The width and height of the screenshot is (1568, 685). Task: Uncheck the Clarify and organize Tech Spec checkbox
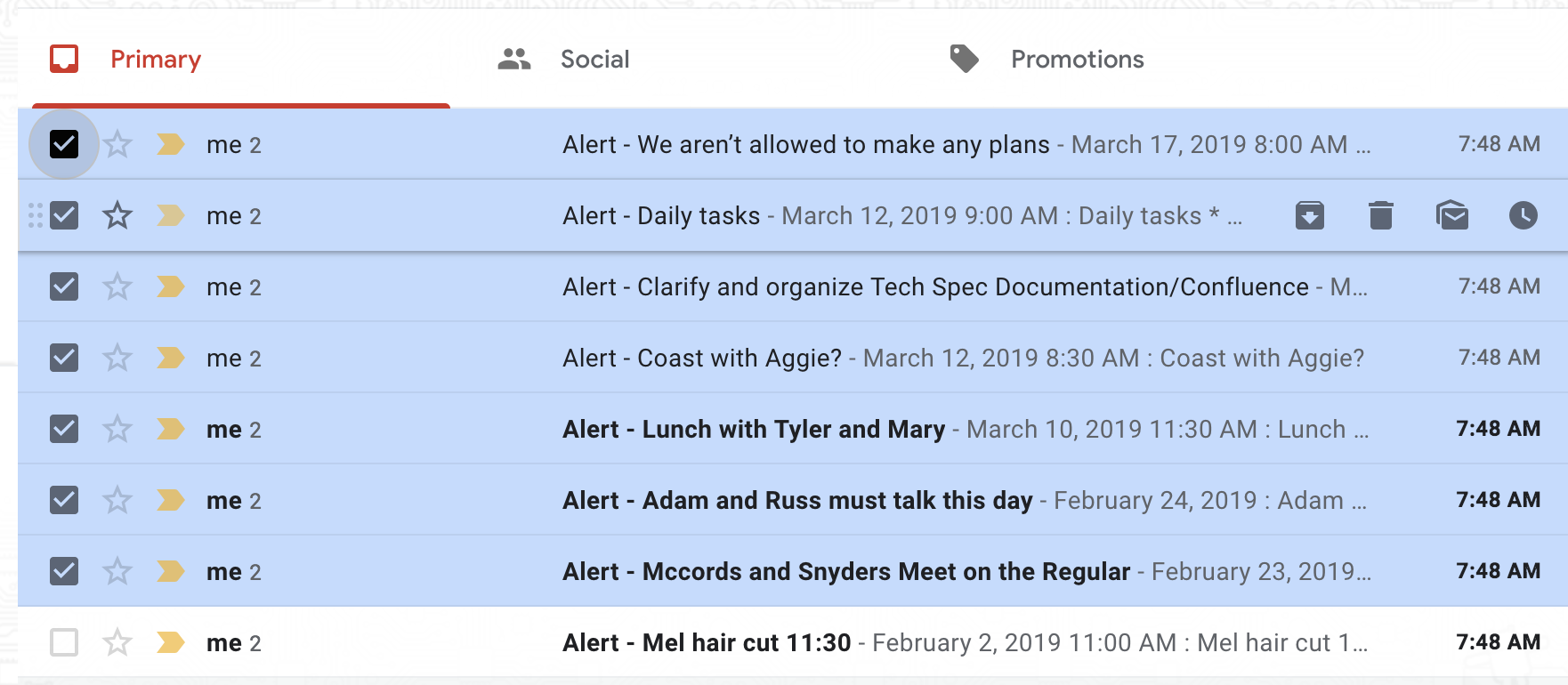point(64,286)
